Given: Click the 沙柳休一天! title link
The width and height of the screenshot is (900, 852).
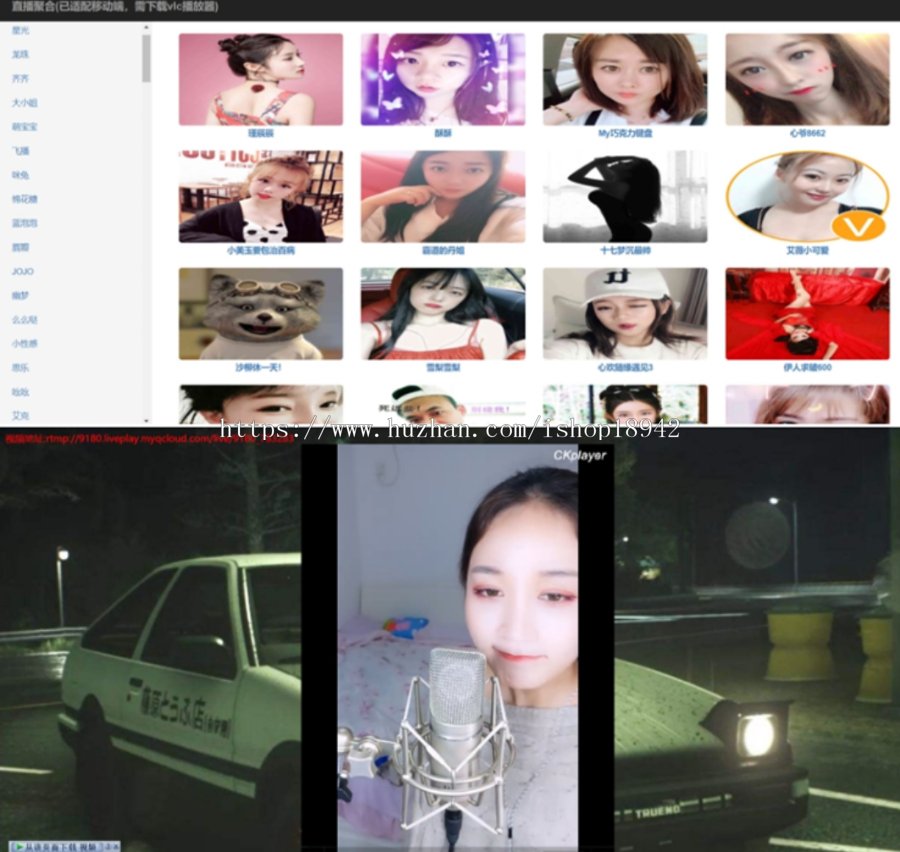Looking at the screenshot, I should [258, 367].
